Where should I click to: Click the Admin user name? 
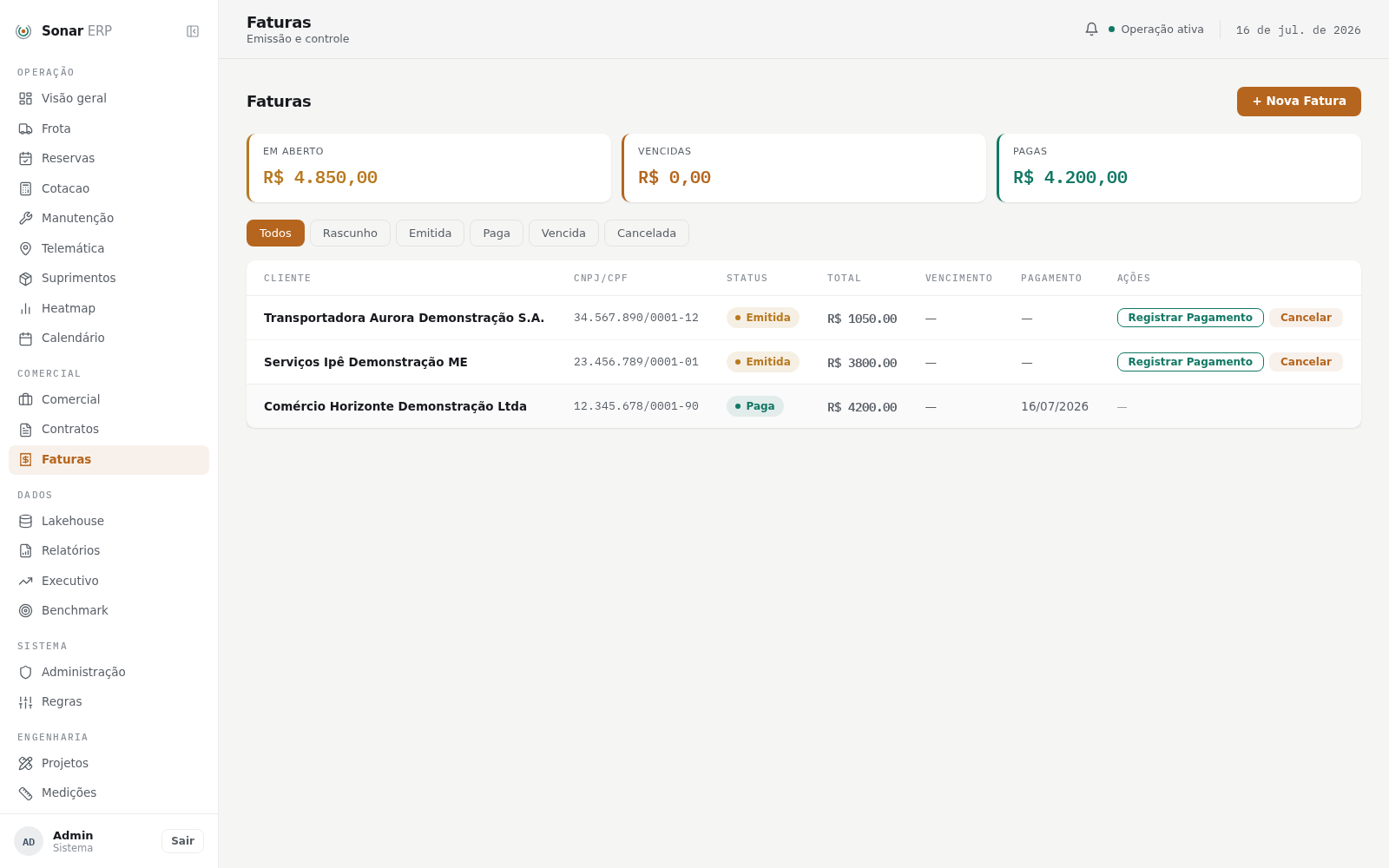pyautogui.click(x=73, y=836)
